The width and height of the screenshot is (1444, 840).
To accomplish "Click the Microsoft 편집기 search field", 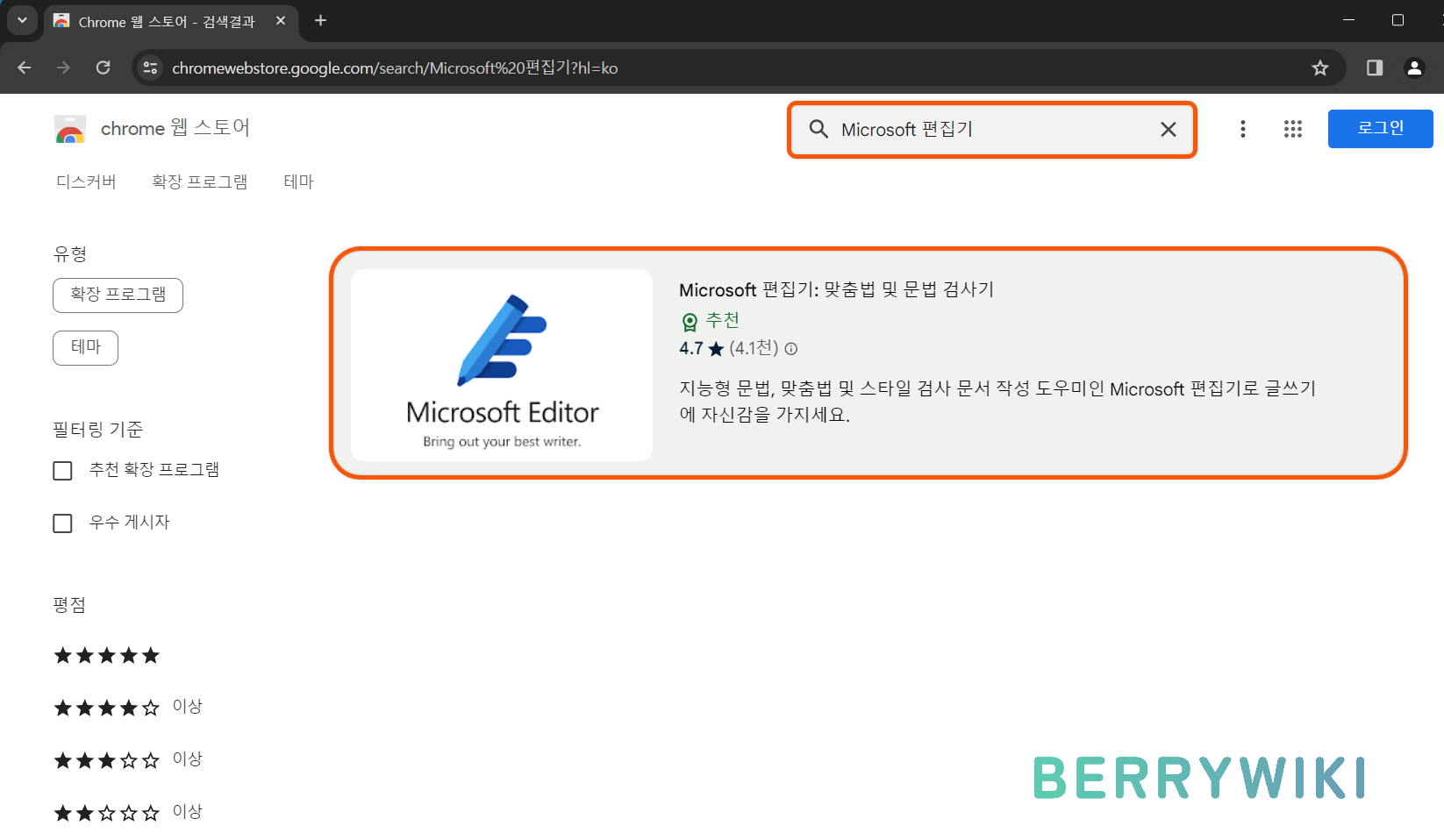I will coord(991,129).
